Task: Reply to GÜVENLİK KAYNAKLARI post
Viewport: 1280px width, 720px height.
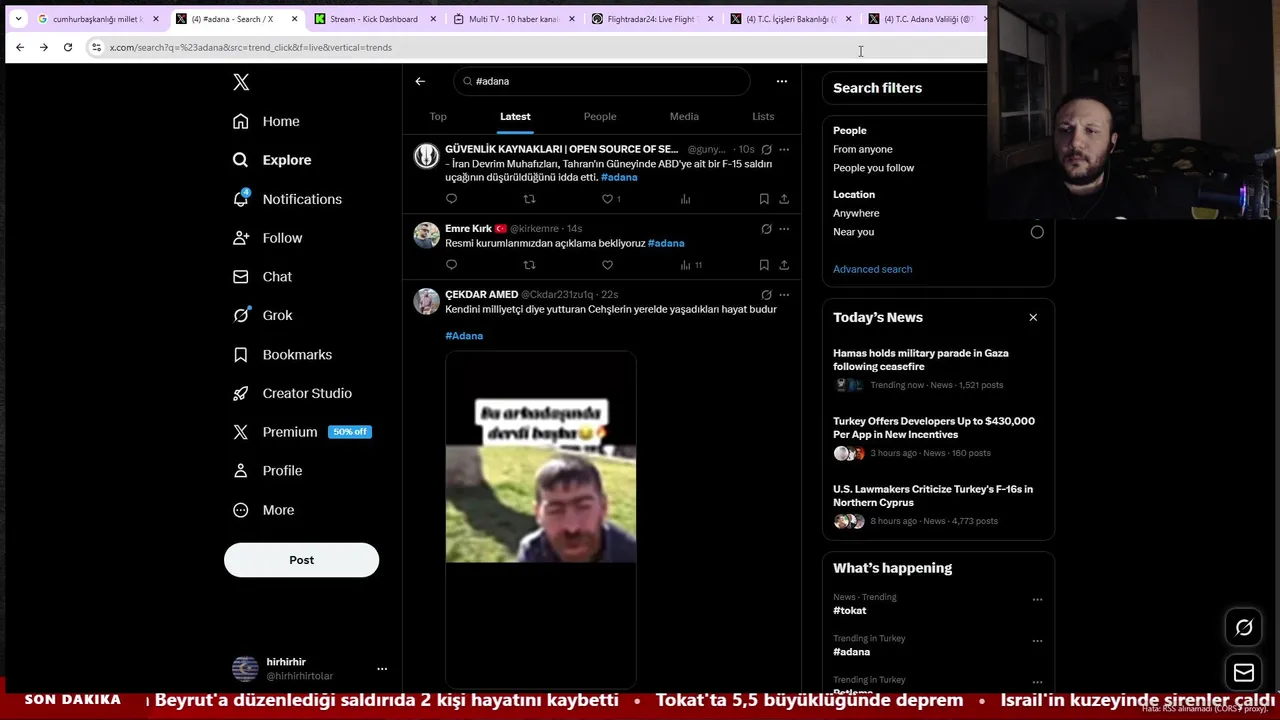Action: 451,199
